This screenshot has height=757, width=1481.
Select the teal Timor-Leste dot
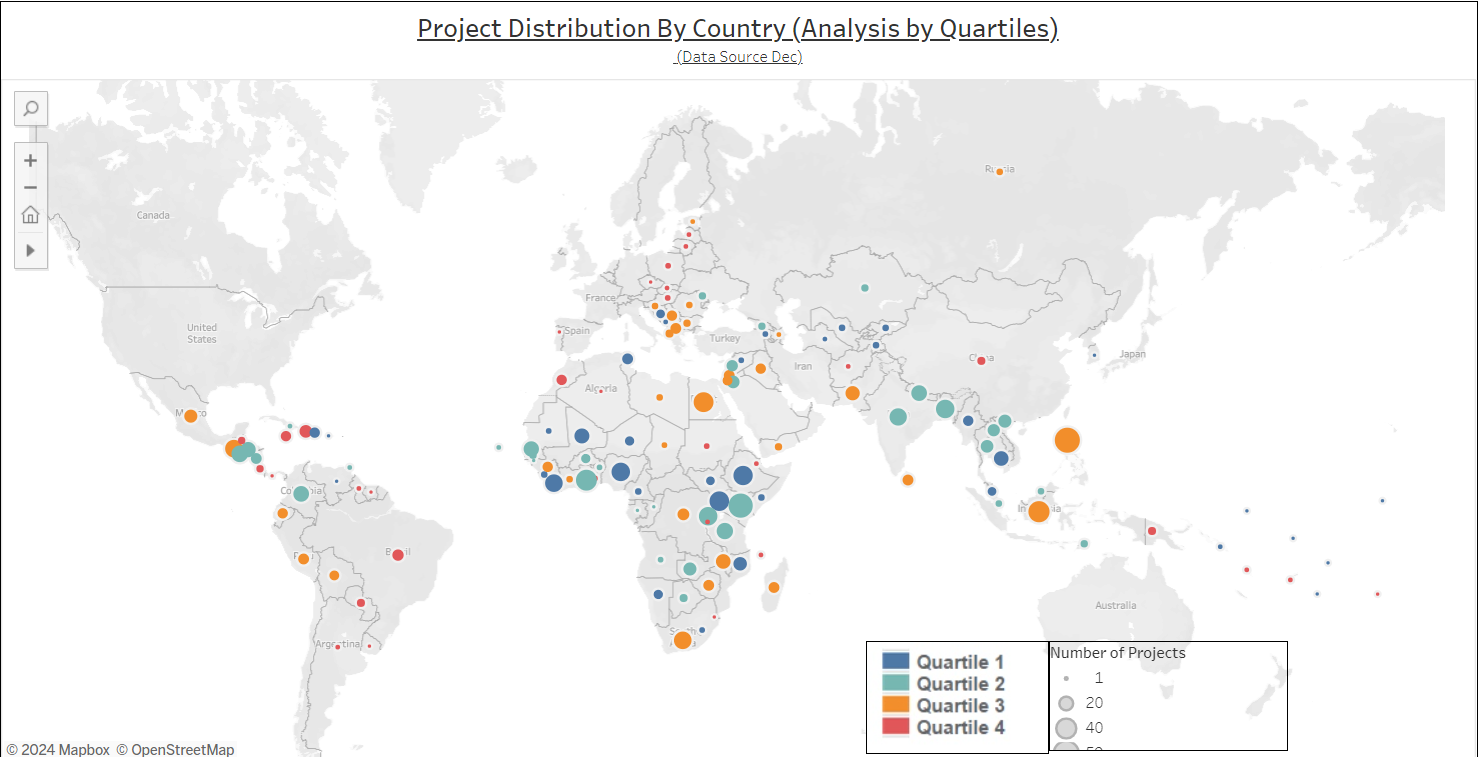point(1084,544)
